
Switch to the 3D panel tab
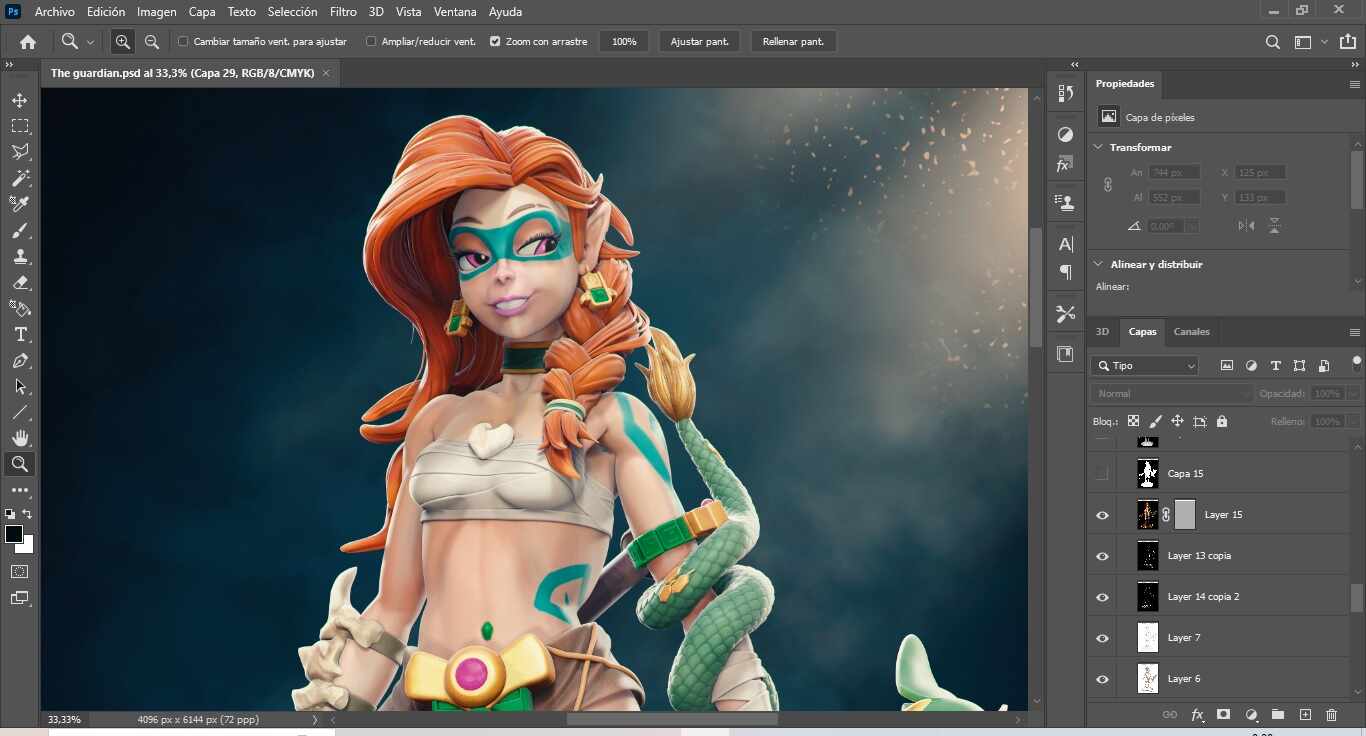click(x=1102, y=332)
